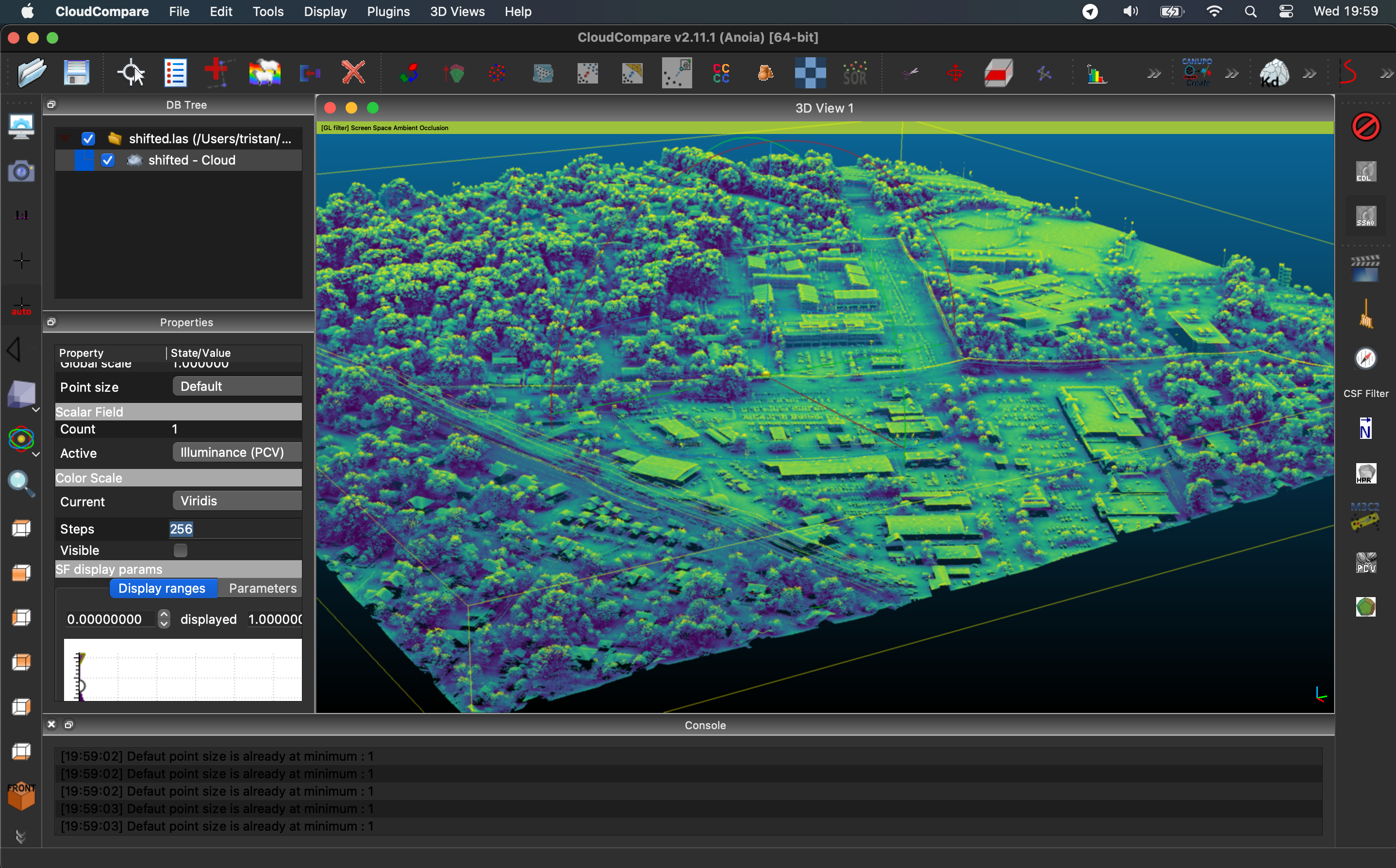Select the Display ranges tab
Viewport: 1396px width, 868px height.
[162, 588]
